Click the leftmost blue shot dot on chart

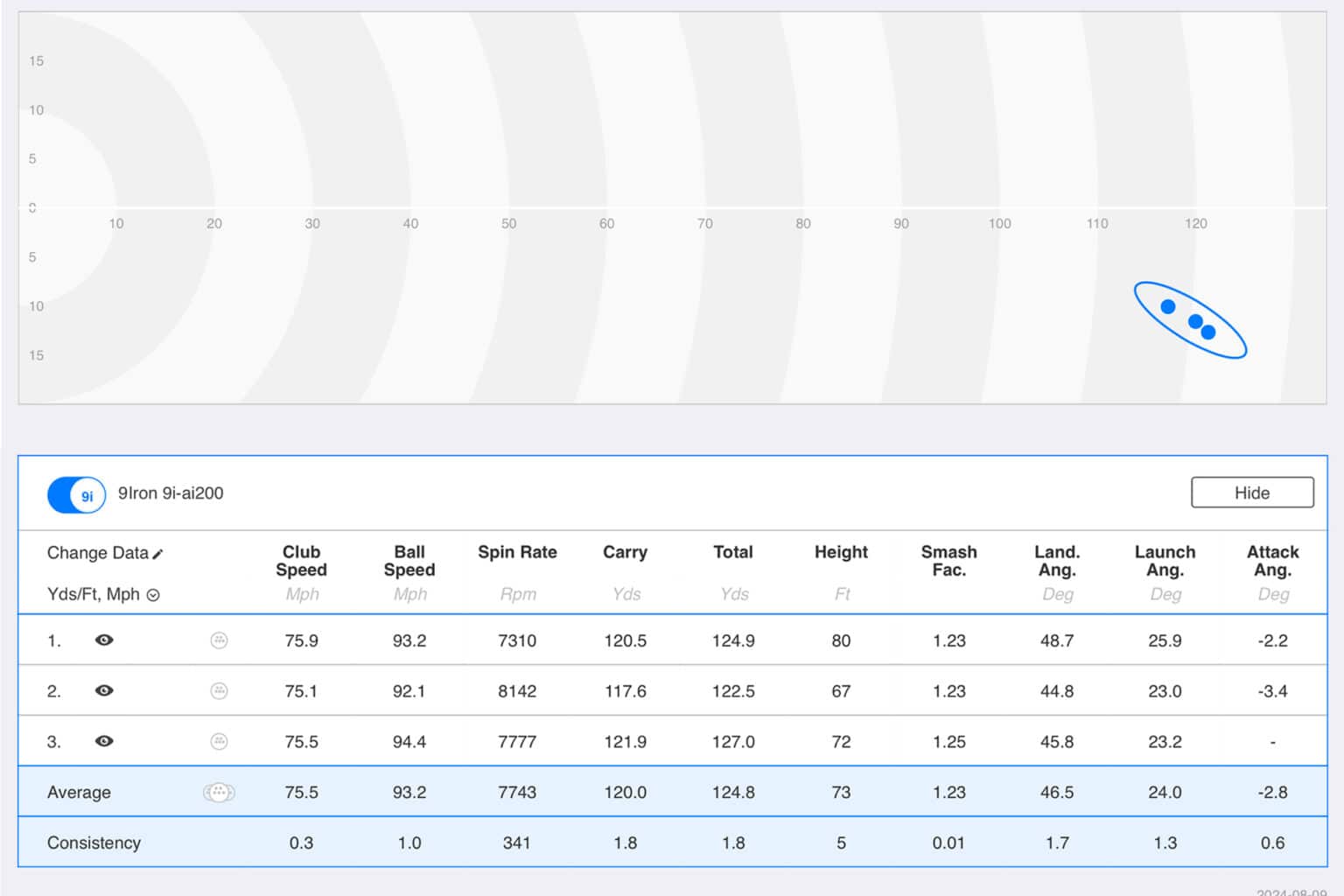tap(1167, 306)
